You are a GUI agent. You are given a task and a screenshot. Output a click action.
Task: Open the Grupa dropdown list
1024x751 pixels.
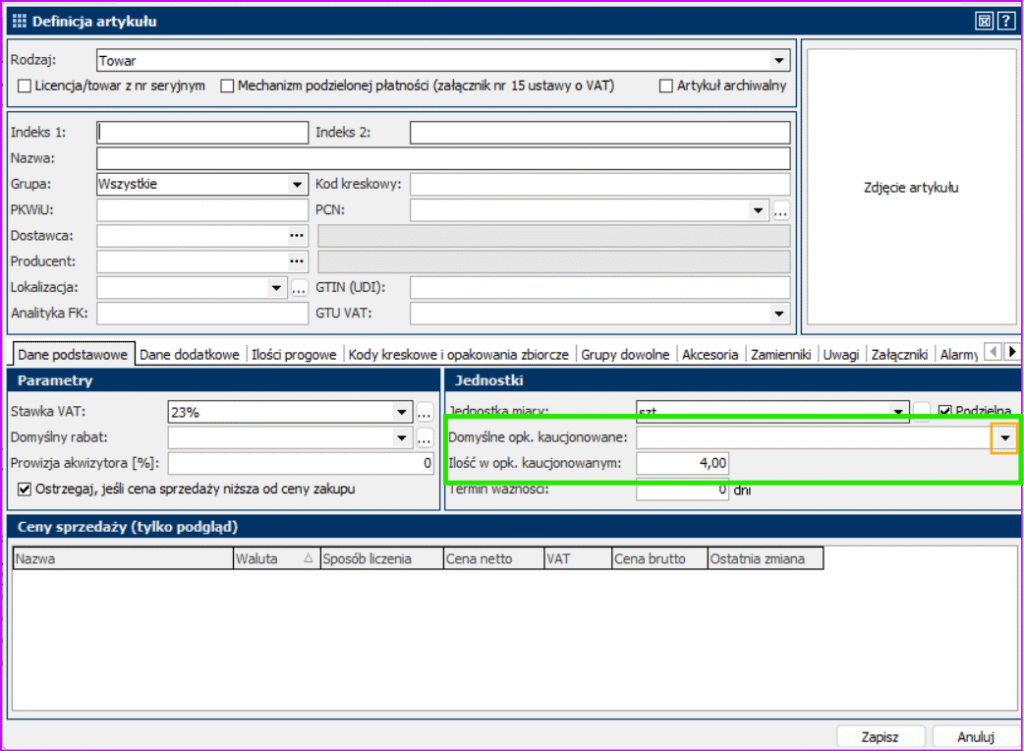(x=297, y=184)
